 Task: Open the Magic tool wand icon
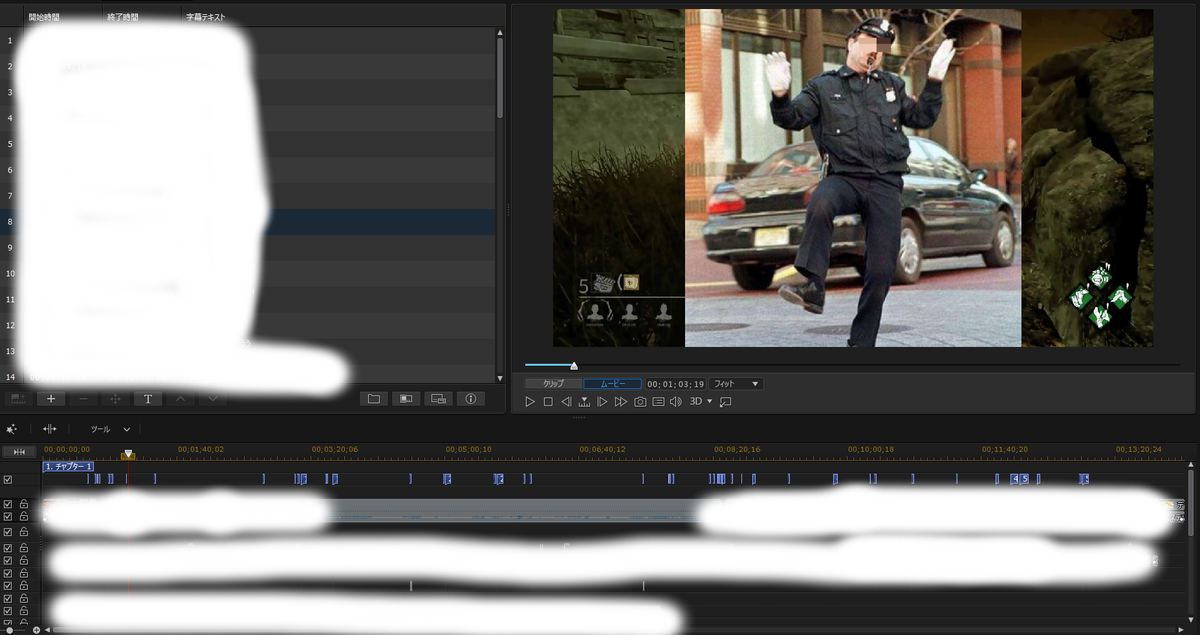(12, 428)
